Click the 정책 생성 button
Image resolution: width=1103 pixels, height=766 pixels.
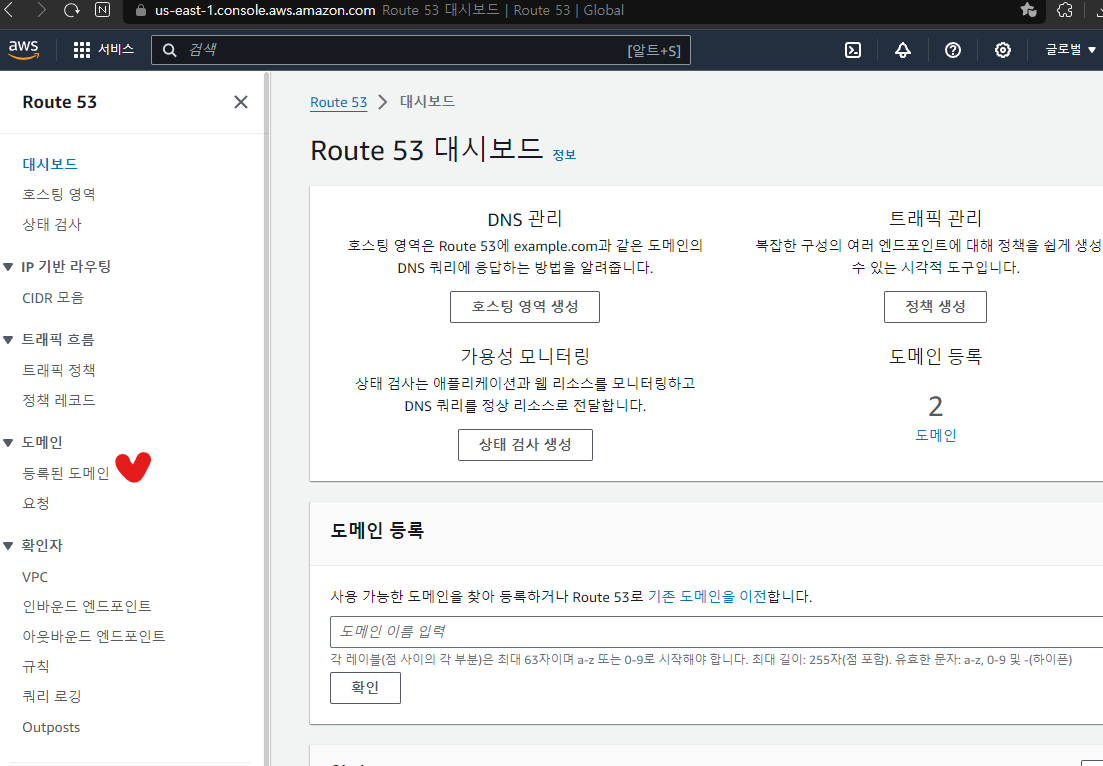pos(935,307)
